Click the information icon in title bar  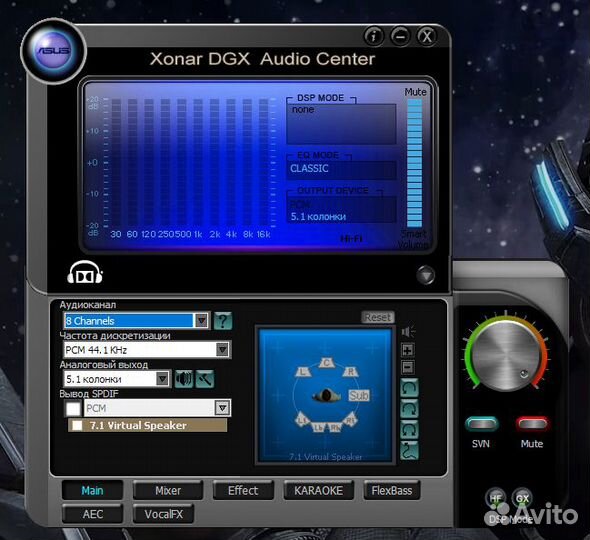tap(374, 37)
